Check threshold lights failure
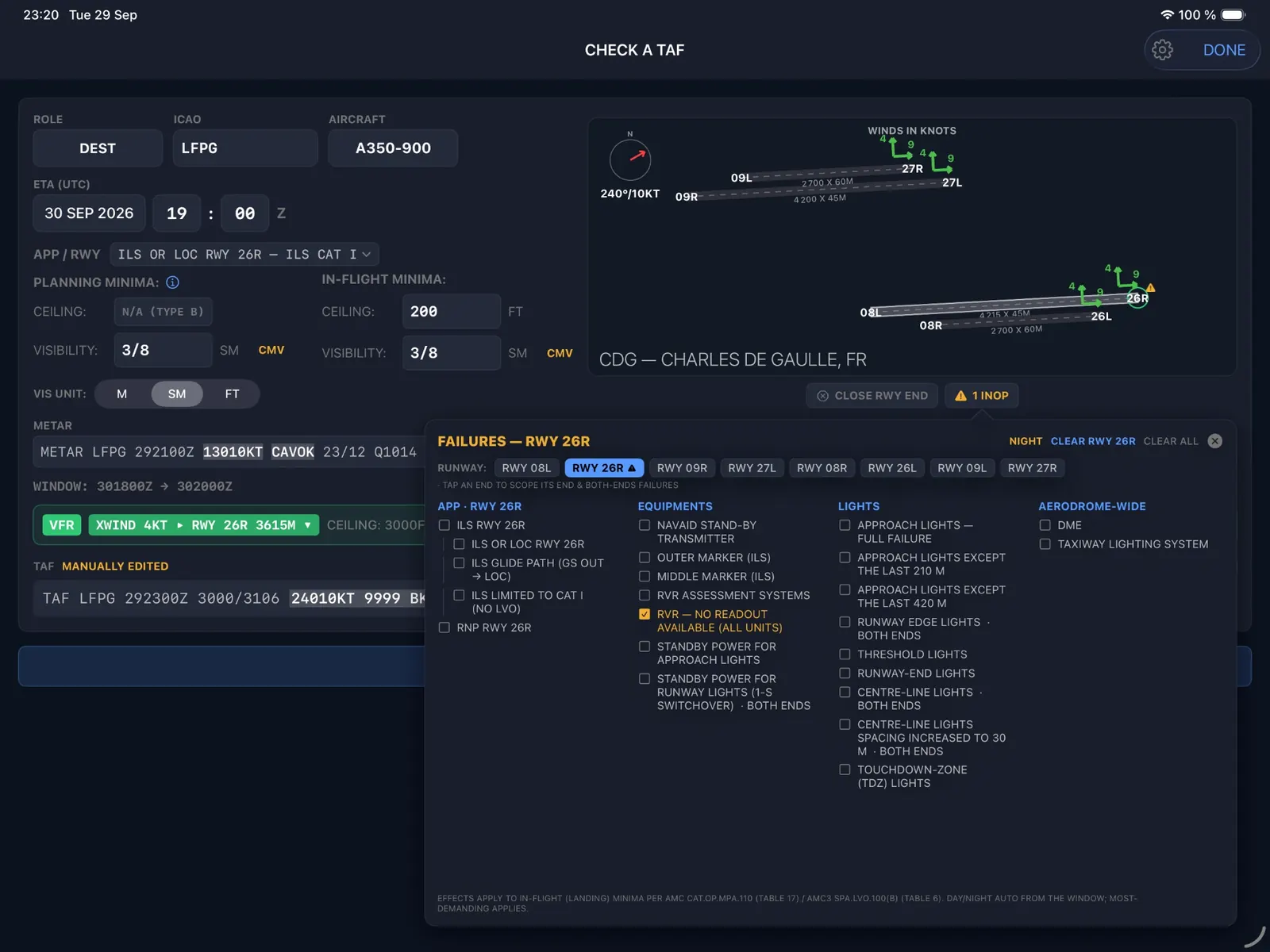The image size is (1270, 952). click(x=845, y=654)
